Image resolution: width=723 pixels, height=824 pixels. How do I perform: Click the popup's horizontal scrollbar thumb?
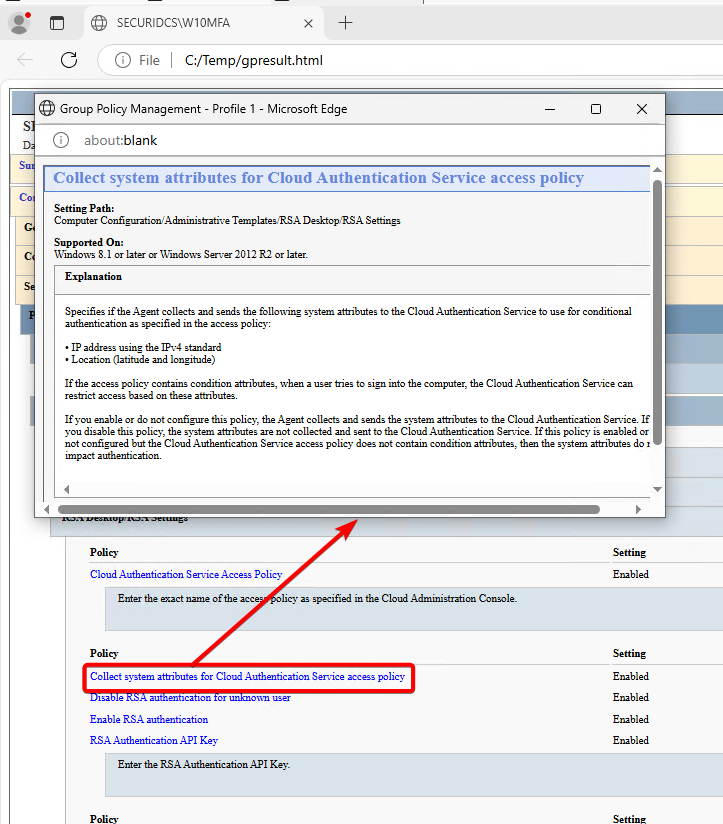[x=330, y=509]
